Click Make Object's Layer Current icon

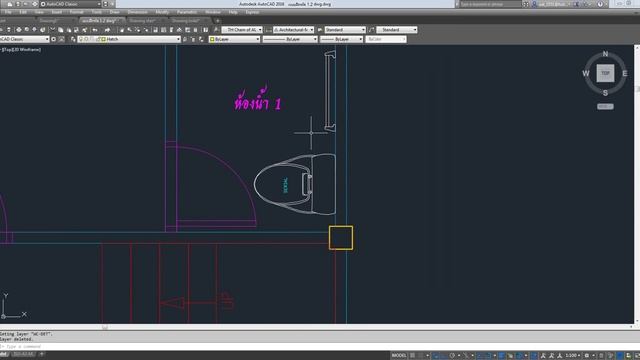coord(185,39)
